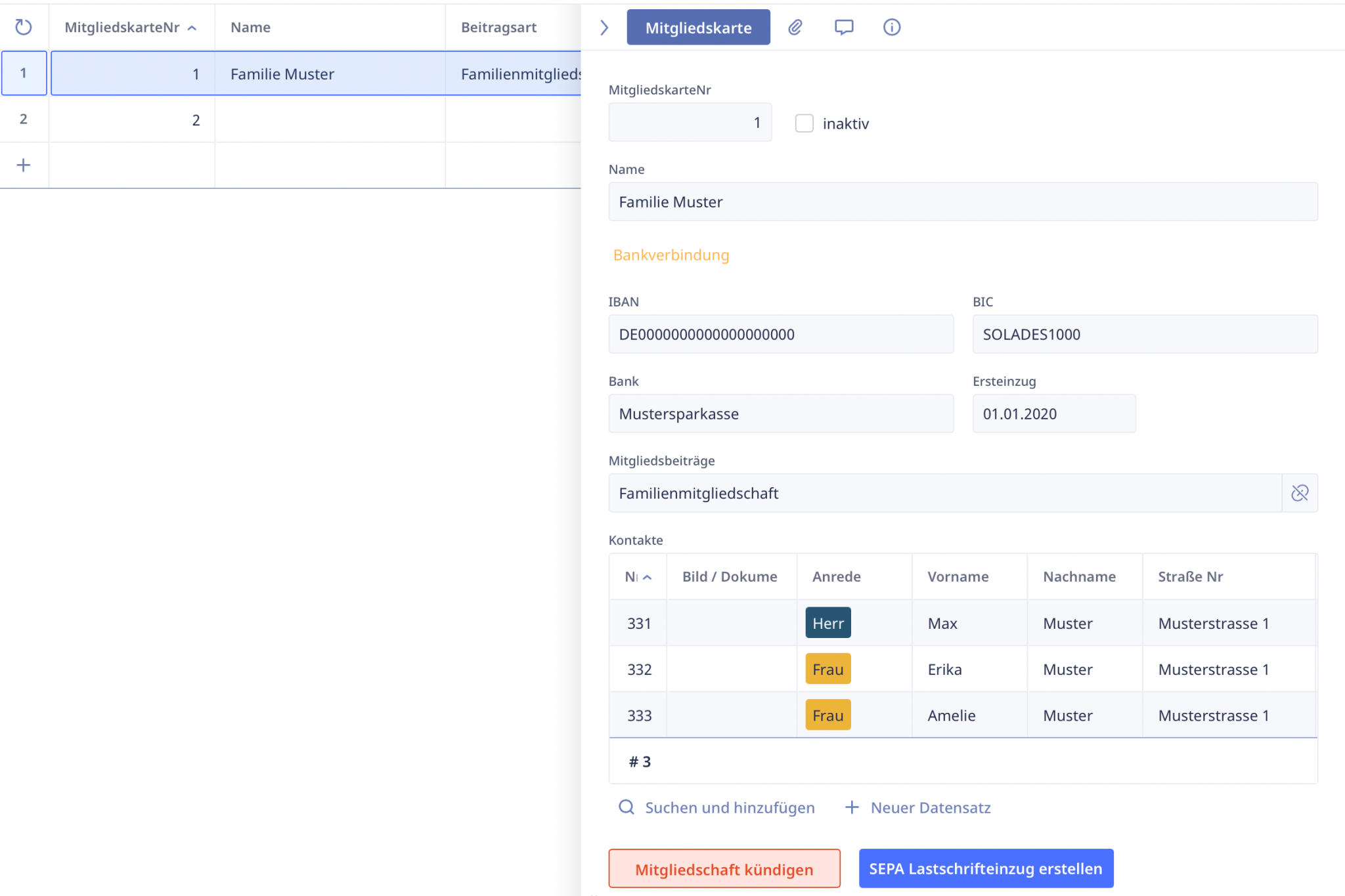Viewport: 1345px width, 896px height.
Task: Click the Vorname column header
Action: [x=969, y=576]
